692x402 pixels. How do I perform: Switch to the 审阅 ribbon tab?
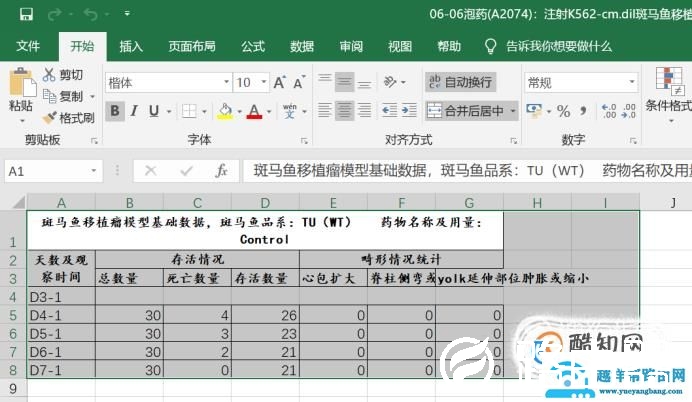click(x=351, y=46)
